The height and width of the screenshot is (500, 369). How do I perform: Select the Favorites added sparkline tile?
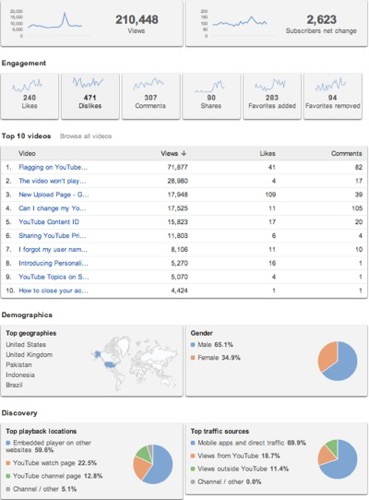(272, 96)
